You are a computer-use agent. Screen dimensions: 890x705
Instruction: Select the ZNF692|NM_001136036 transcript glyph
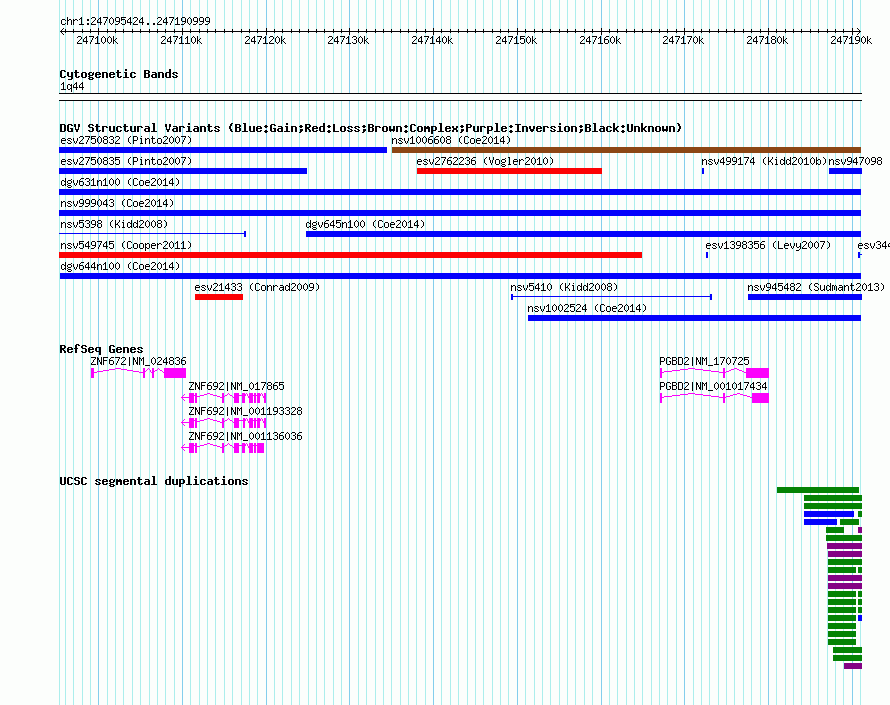pos(222,448)
